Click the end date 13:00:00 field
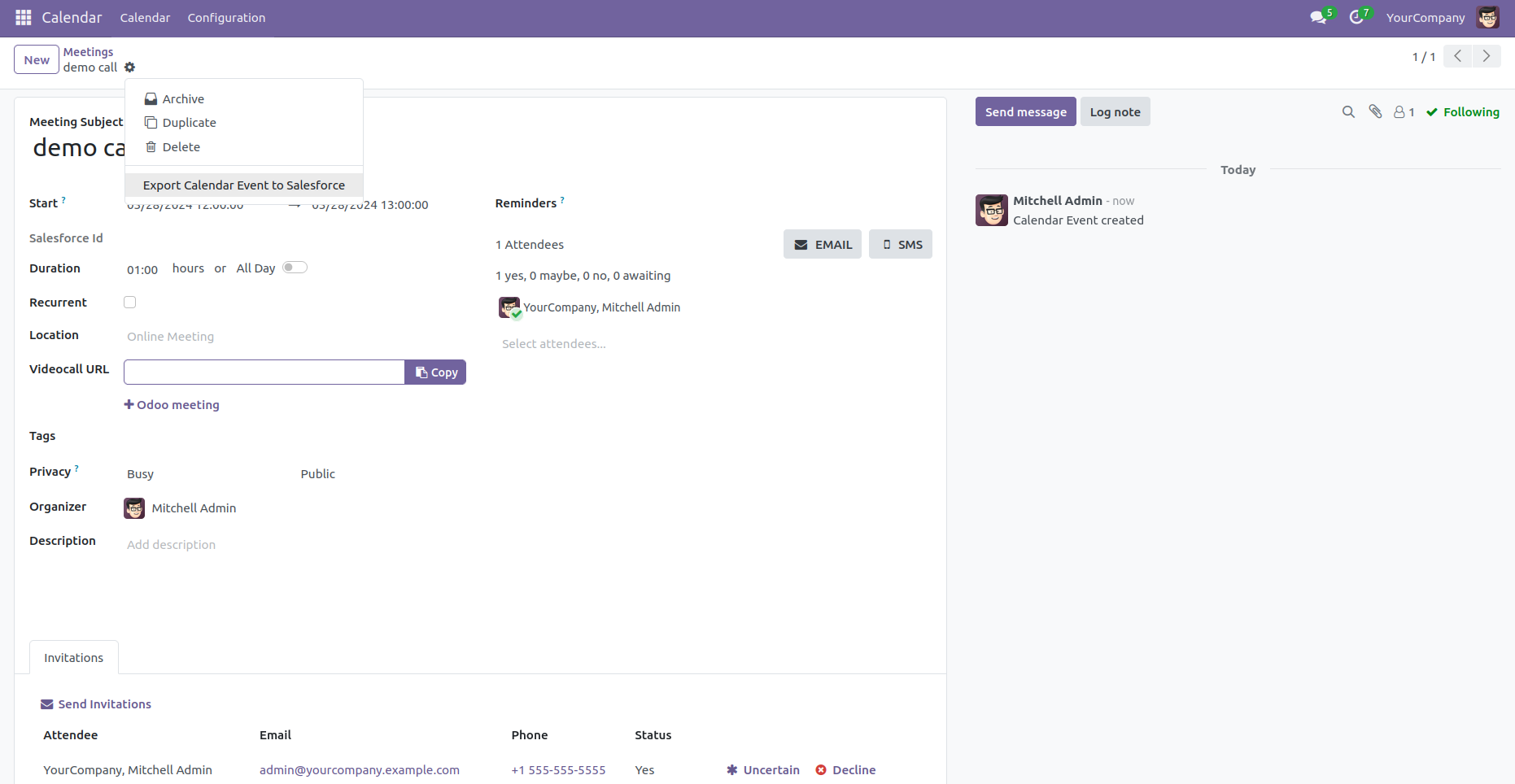The height and width of the screenshot is (784, 1515). (370, 205)
